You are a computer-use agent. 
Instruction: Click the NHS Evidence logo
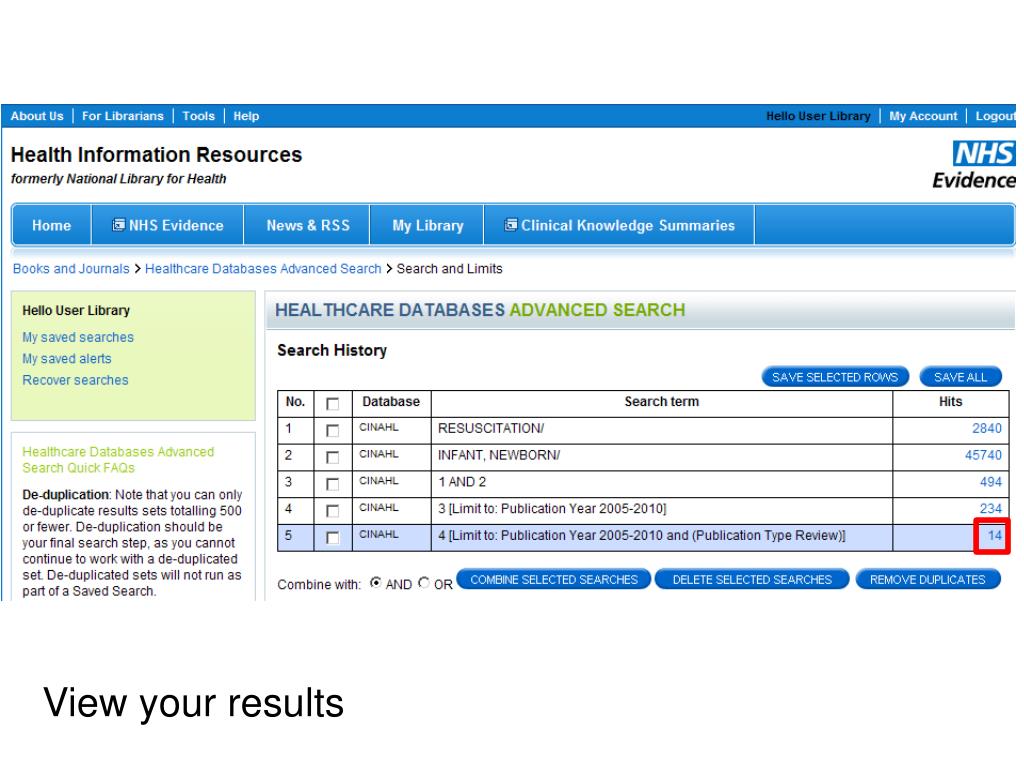click(974, 165)
